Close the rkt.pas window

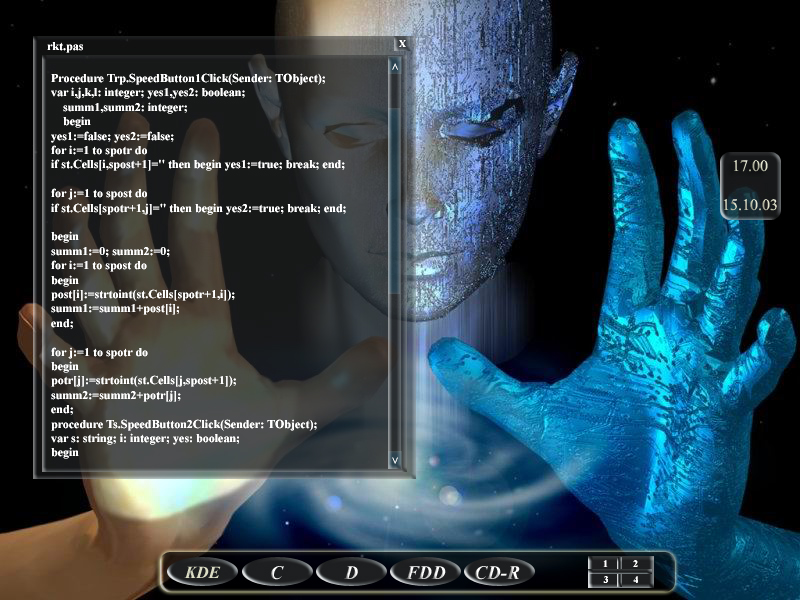[x=402, y=44]
